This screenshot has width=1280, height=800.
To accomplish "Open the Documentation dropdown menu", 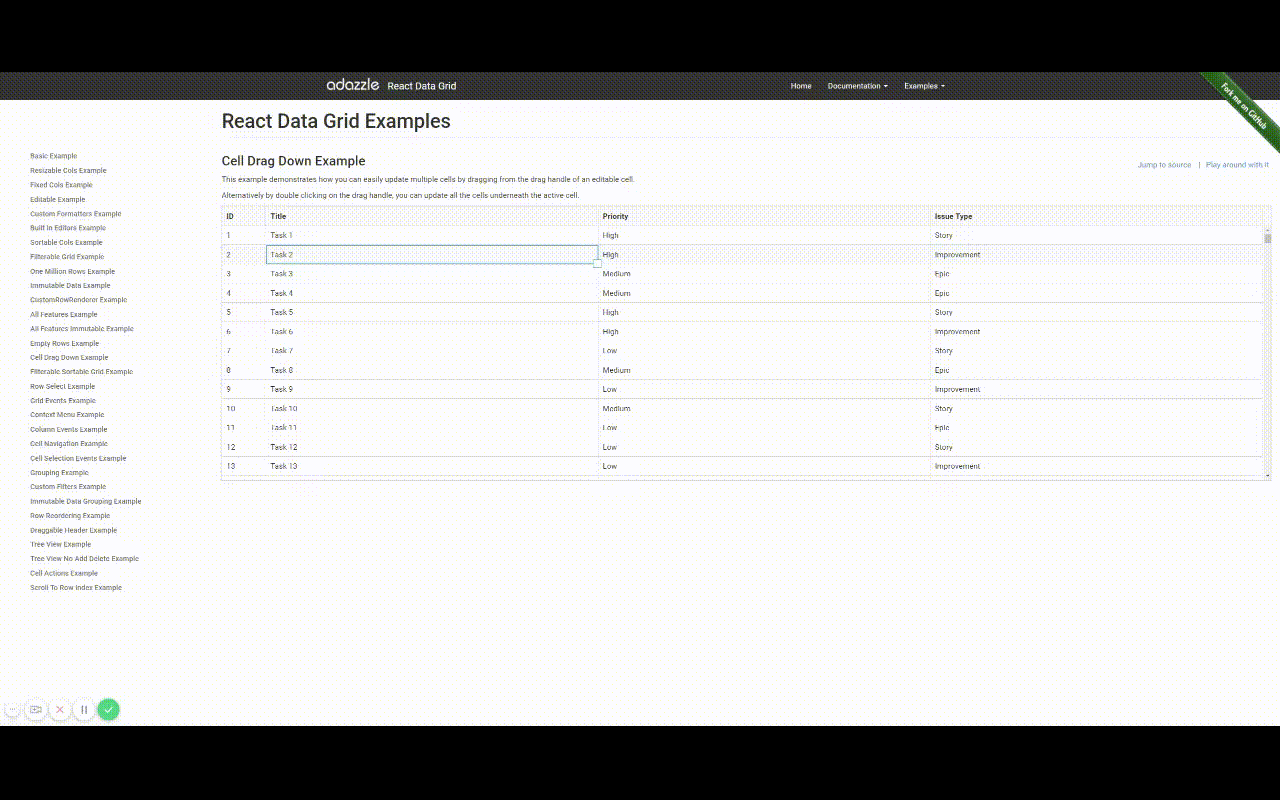I will [857, 86].
